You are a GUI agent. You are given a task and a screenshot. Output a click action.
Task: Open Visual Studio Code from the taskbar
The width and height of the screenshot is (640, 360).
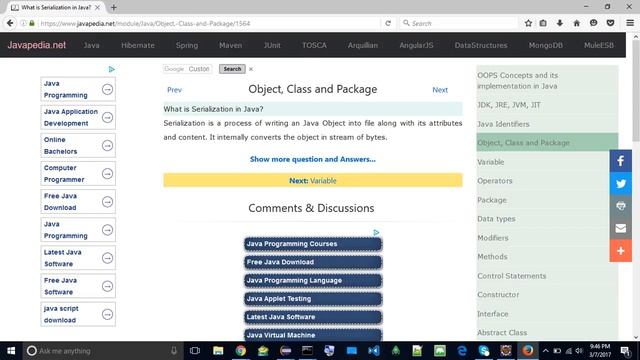point(373,351)
